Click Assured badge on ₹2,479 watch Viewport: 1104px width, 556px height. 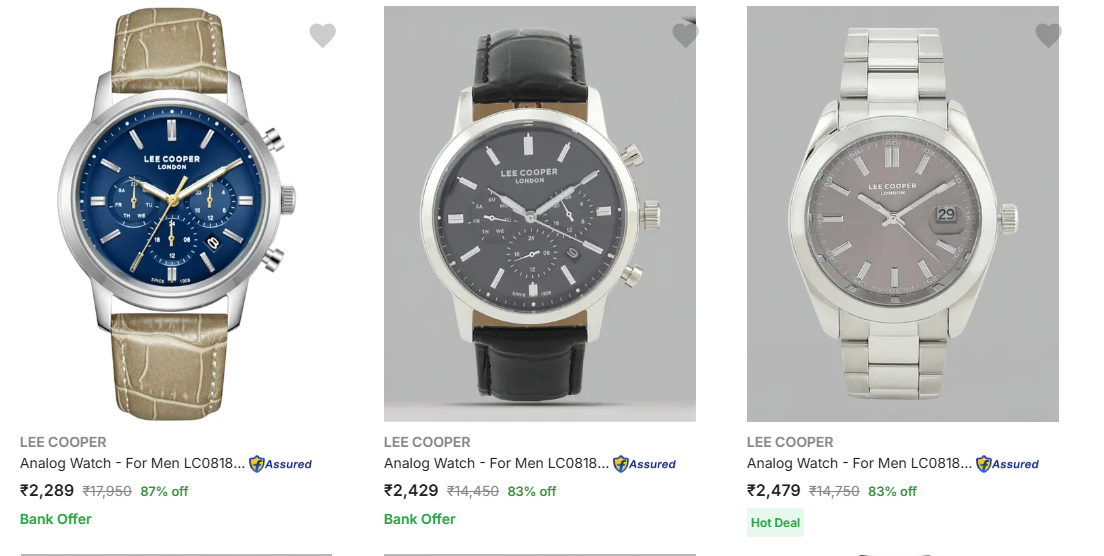(x=1007, y=464)
